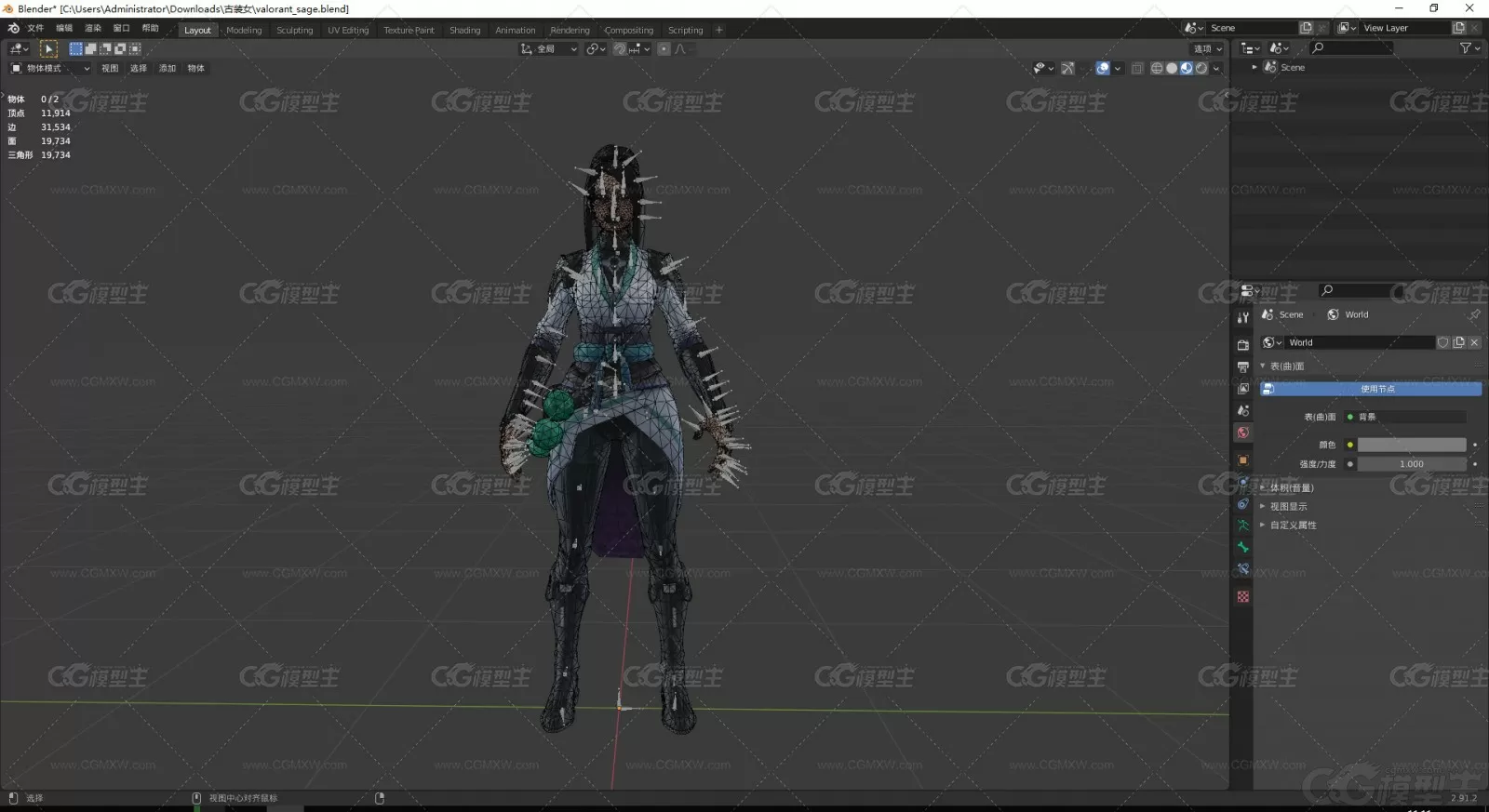1489x812 pixels.
Task: Open the Render properties tab
Action: pyautogui.click(x=1242, y=345)
